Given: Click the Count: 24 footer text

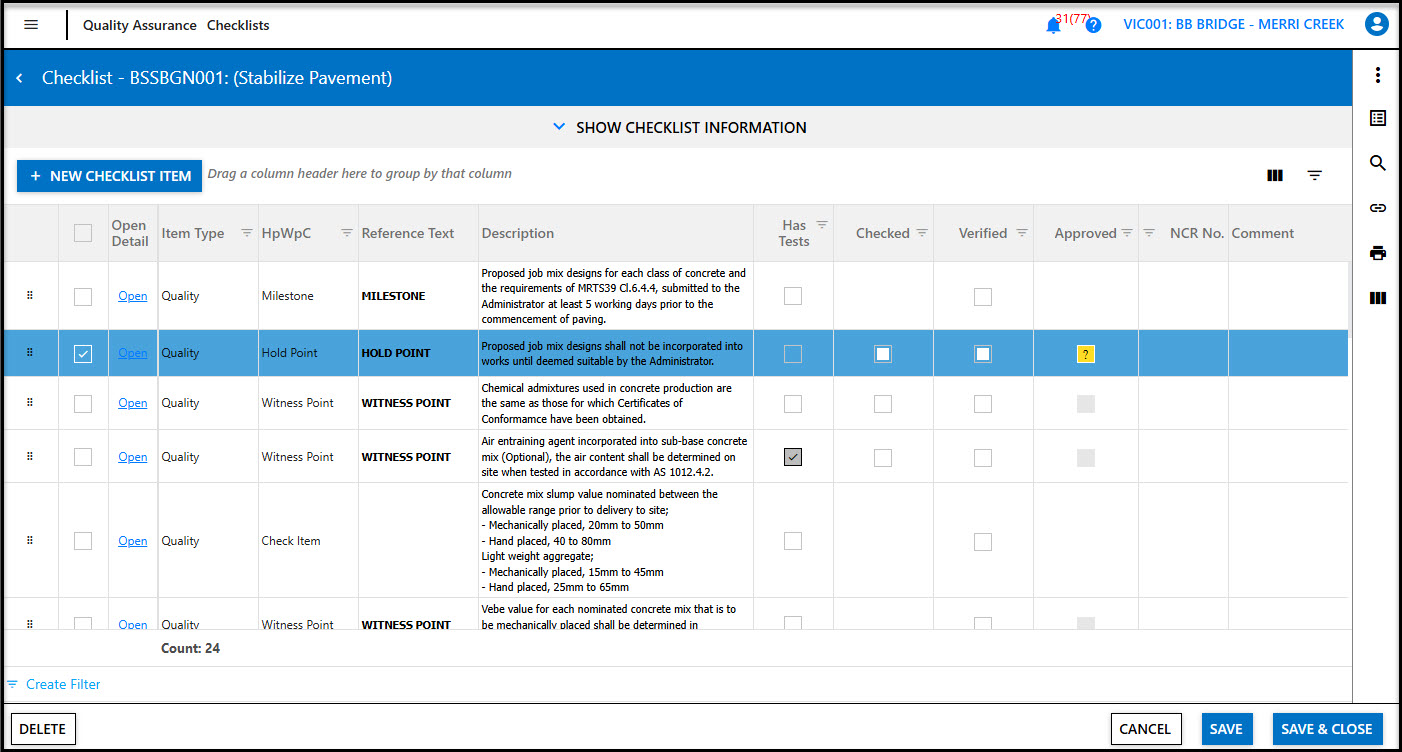Looking at the screenshot, I should coord(191,648).
